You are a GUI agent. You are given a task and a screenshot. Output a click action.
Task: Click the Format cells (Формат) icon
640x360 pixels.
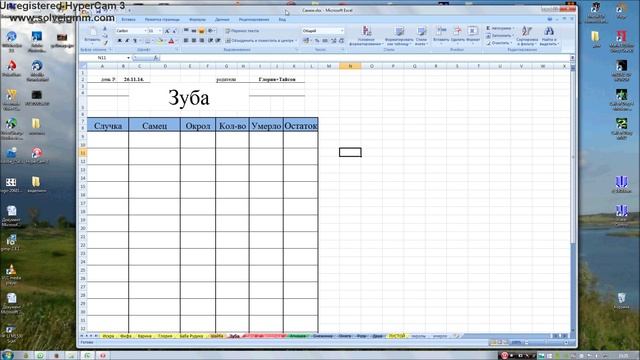coord(473,35)
